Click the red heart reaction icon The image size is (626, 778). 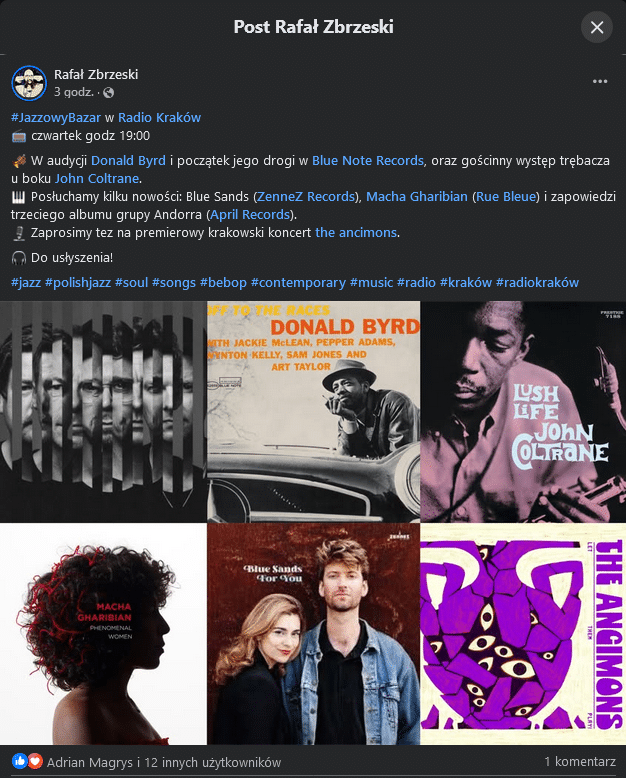[35, 761]
